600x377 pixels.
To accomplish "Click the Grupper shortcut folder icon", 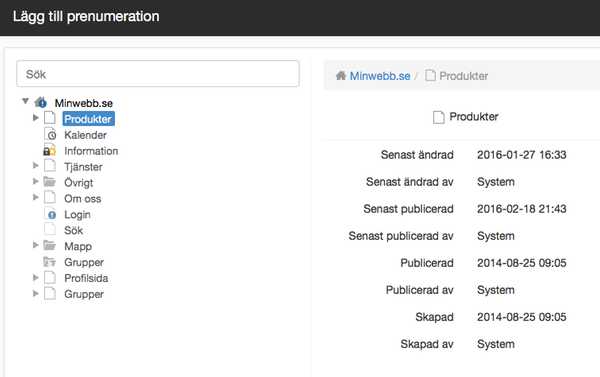I will click(50, 261).
